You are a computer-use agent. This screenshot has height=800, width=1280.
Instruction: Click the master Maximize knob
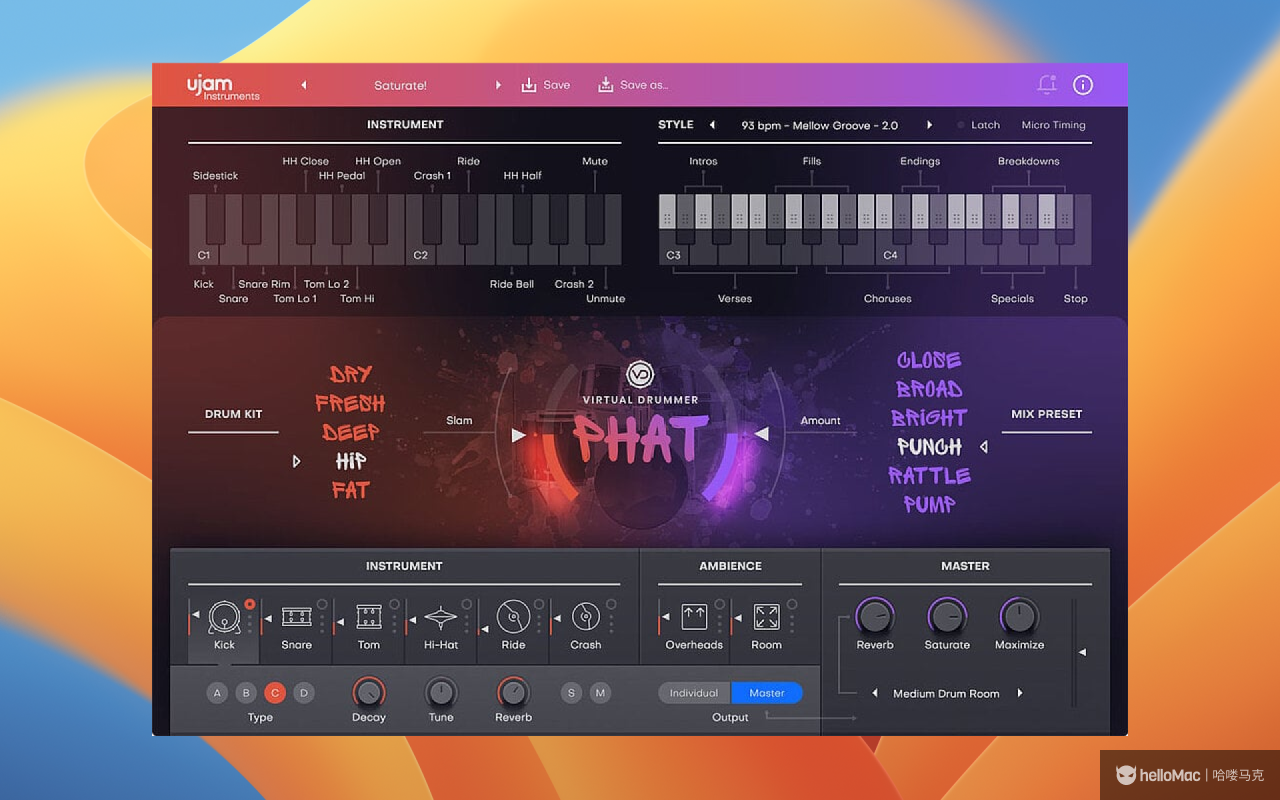click(1019, 616)
